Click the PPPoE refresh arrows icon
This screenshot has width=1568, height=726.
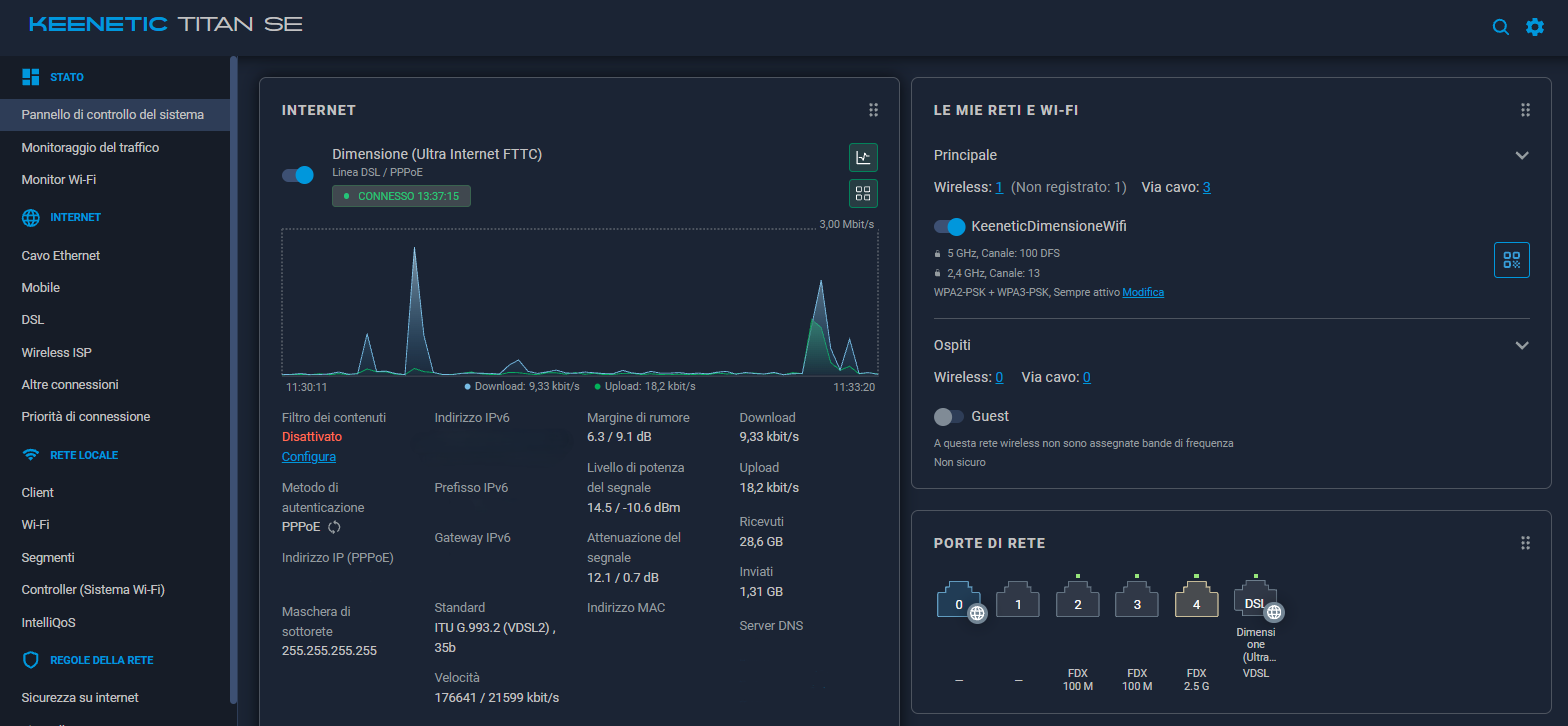(x=335, y=527)
